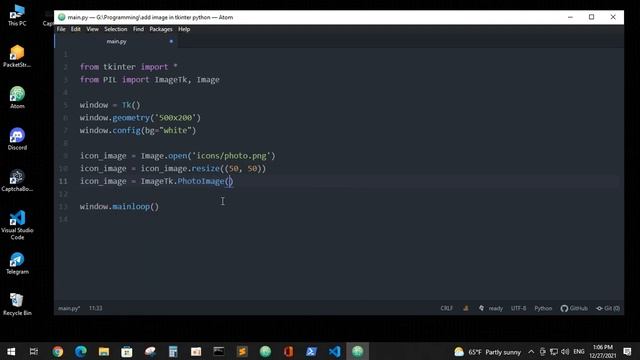This screenshot has width=640, height=360.
Task: Open the Packages menu
Action: click(x=161, y=29)
